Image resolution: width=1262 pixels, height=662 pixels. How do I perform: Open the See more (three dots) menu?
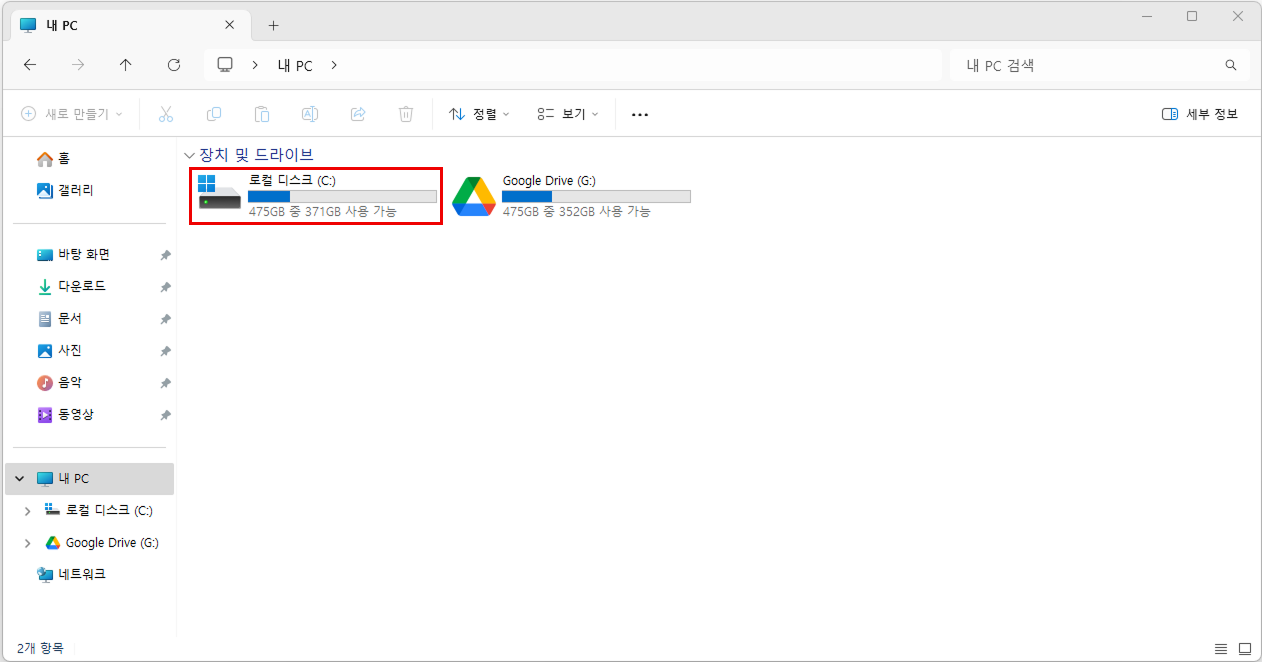pos(640,114)
